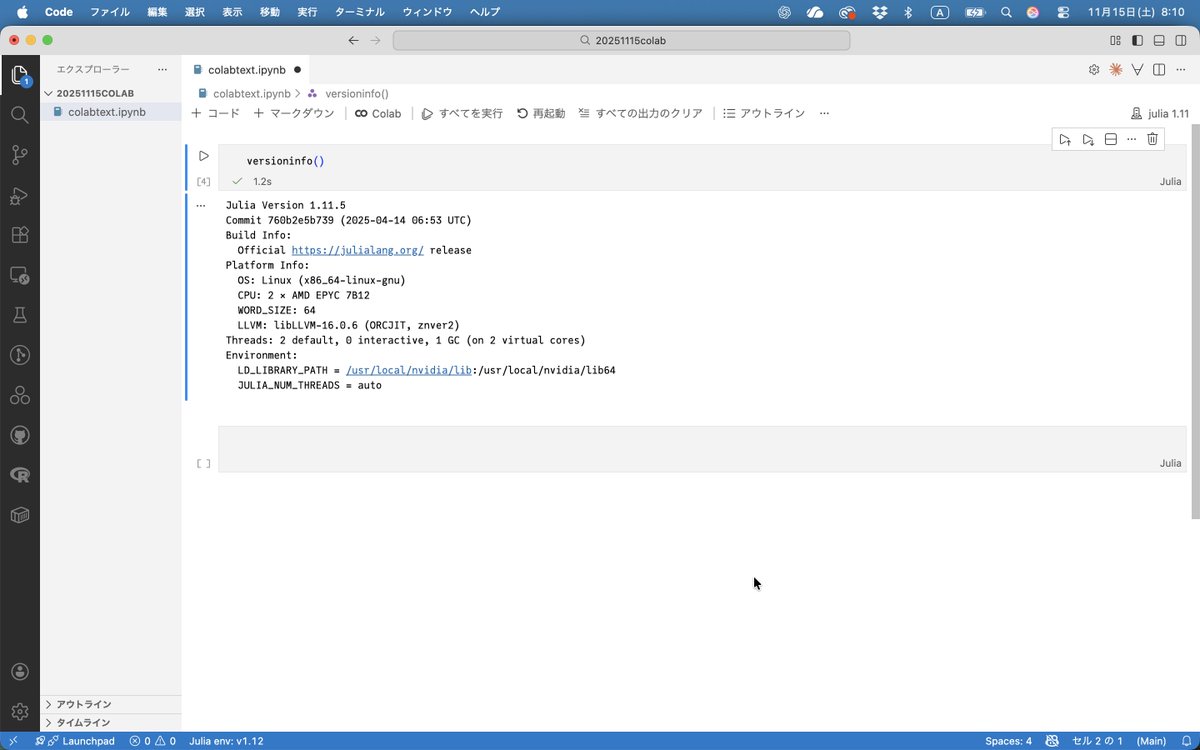Clear all outputs with すべての出力のクリア
The width and height of the screenshot is (1200, 750).
pyautogui.click(x=640, y=113)
